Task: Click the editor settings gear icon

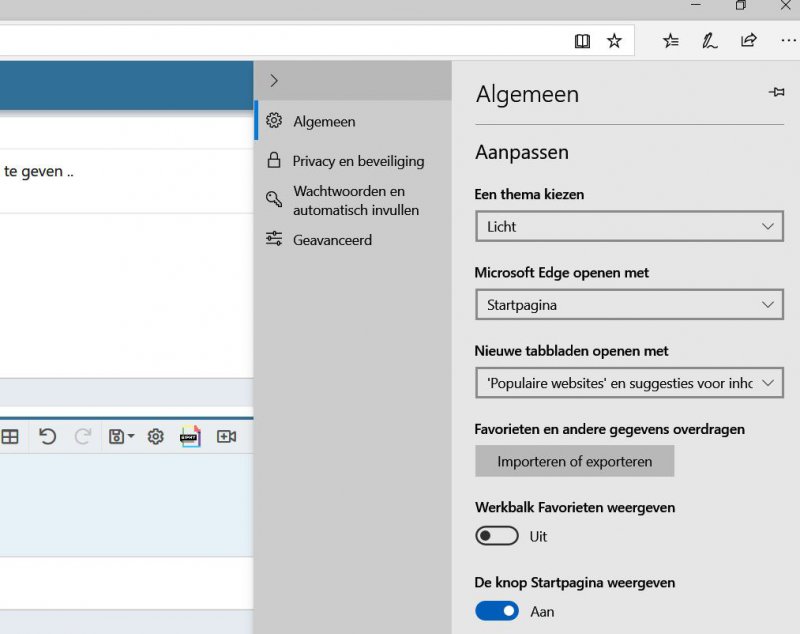Action: tap(156, 437)
